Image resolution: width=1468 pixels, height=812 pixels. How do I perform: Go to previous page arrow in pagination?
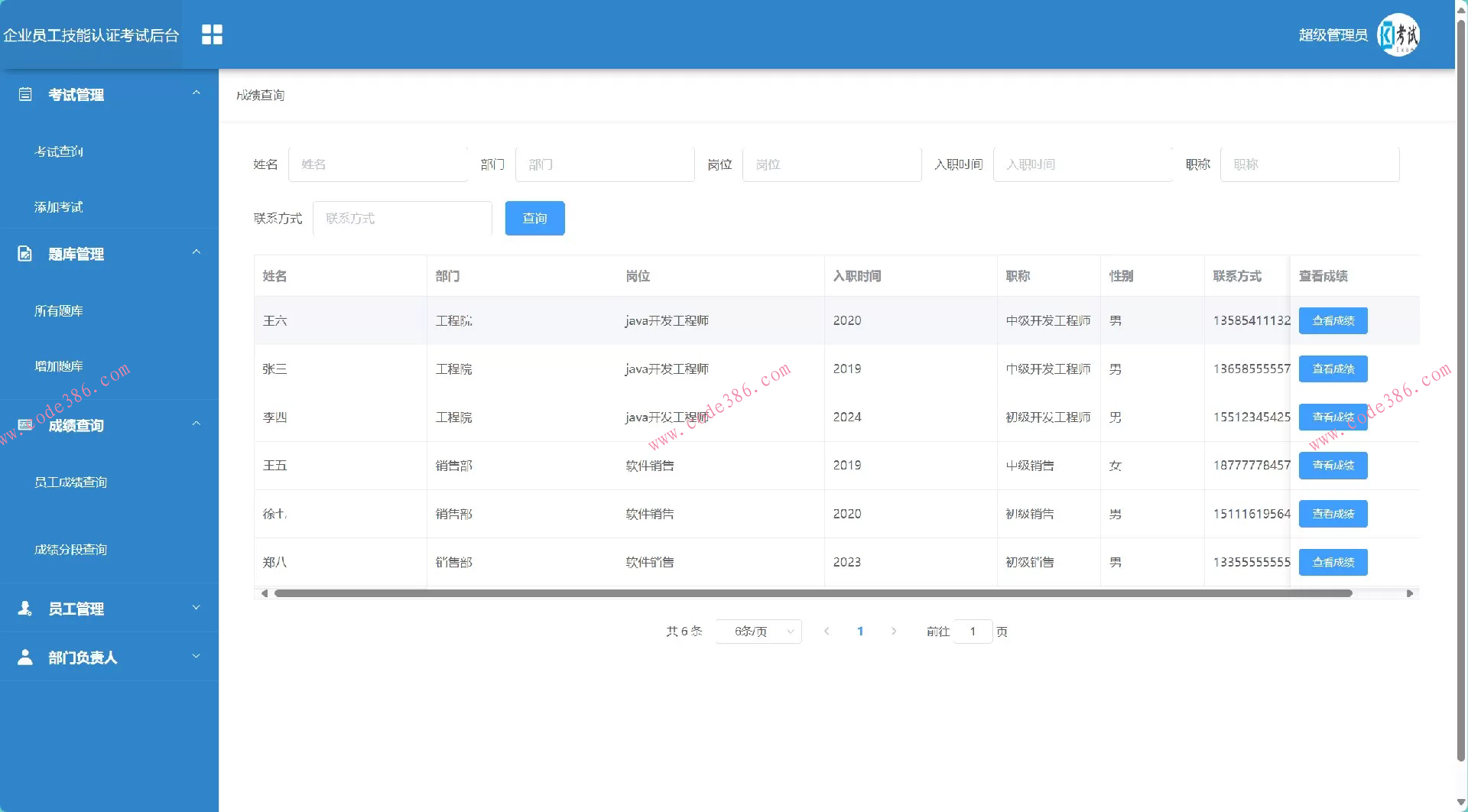point(827,631)
